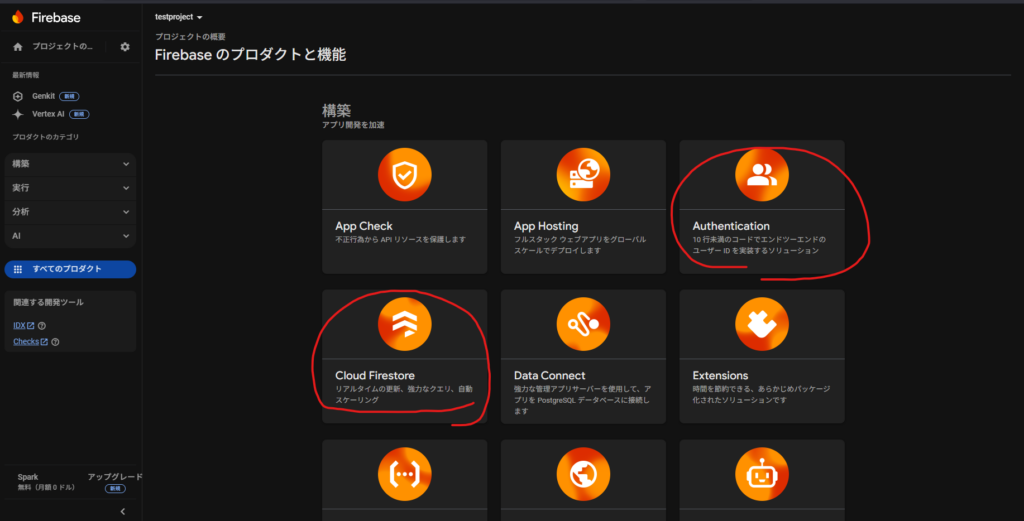The height and width of the screenshot is (521, 1024).
Task: Click the 新規 badge under アップグレード
Action: point(115,488)
